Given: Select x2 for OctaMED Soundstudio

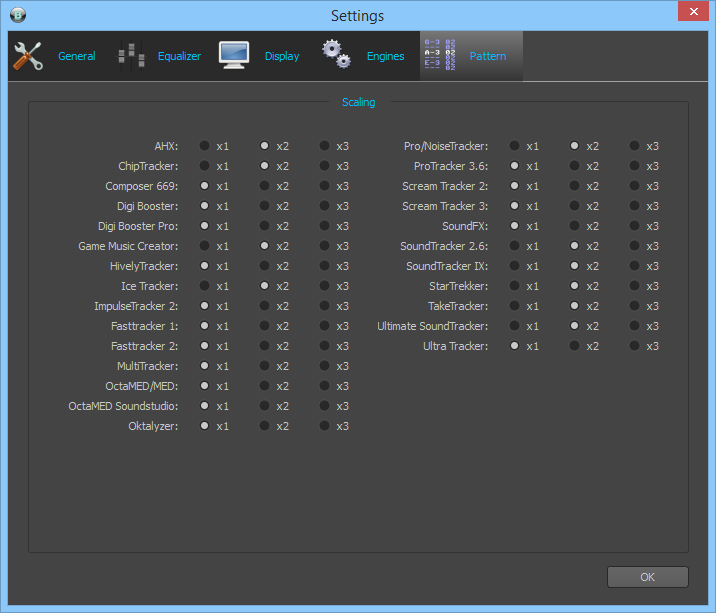Looking at the screenshot, I should [264, 406].
